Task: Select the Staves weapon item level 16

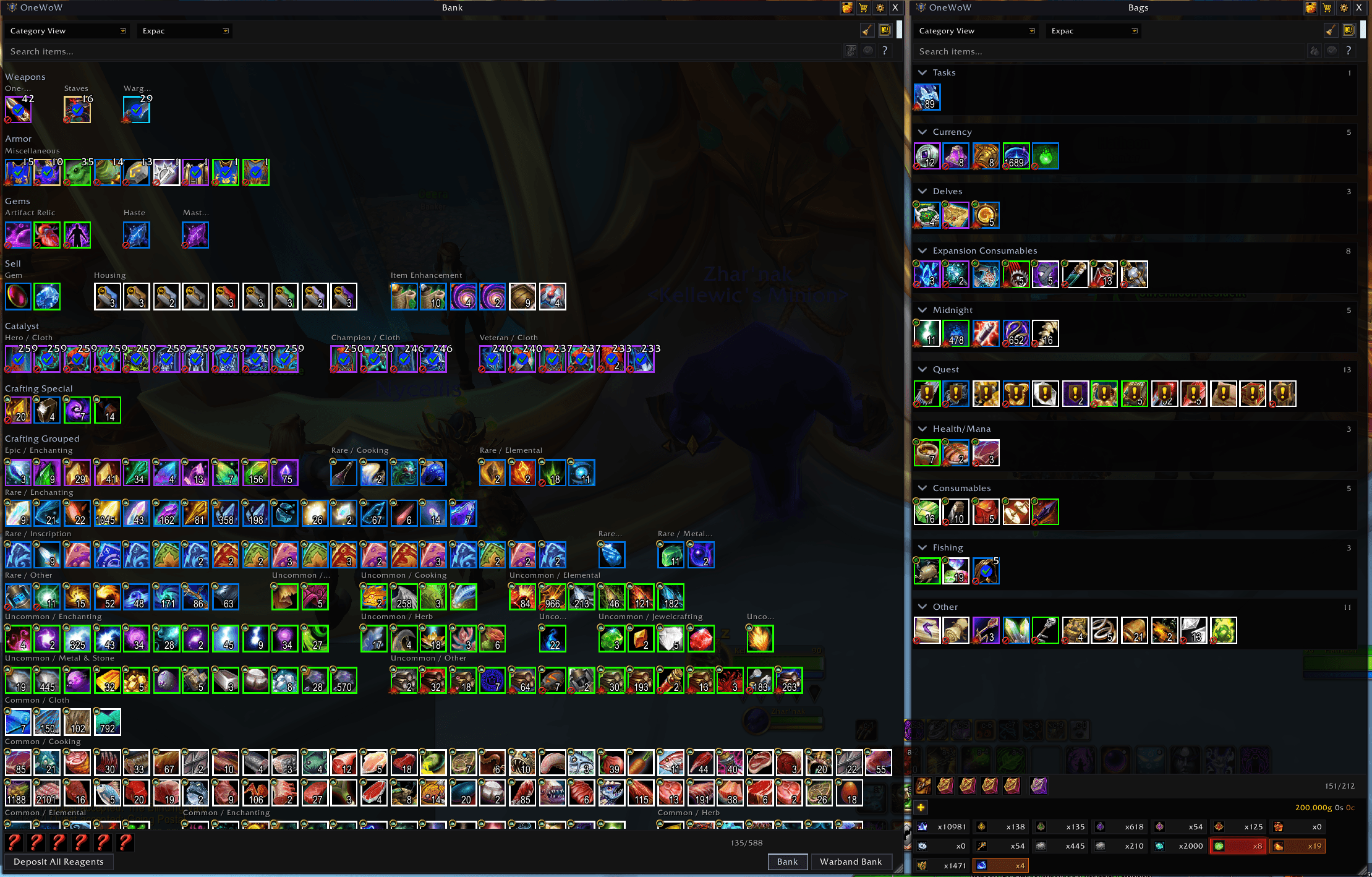Action: tap(77, 109)
